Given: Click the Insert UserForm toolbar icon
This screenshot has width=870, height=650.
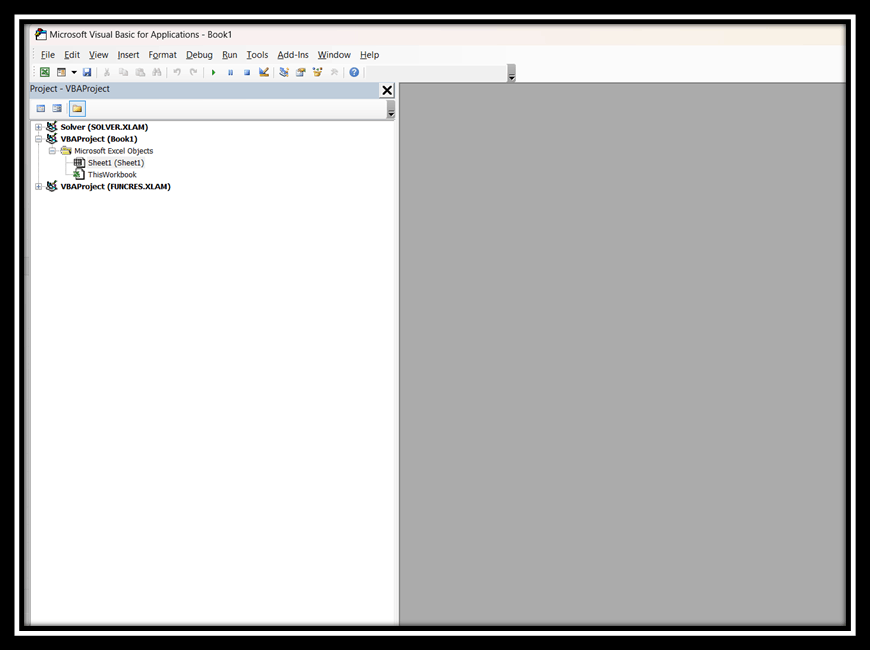Looking at the screenshot, I should coord(62,72).
